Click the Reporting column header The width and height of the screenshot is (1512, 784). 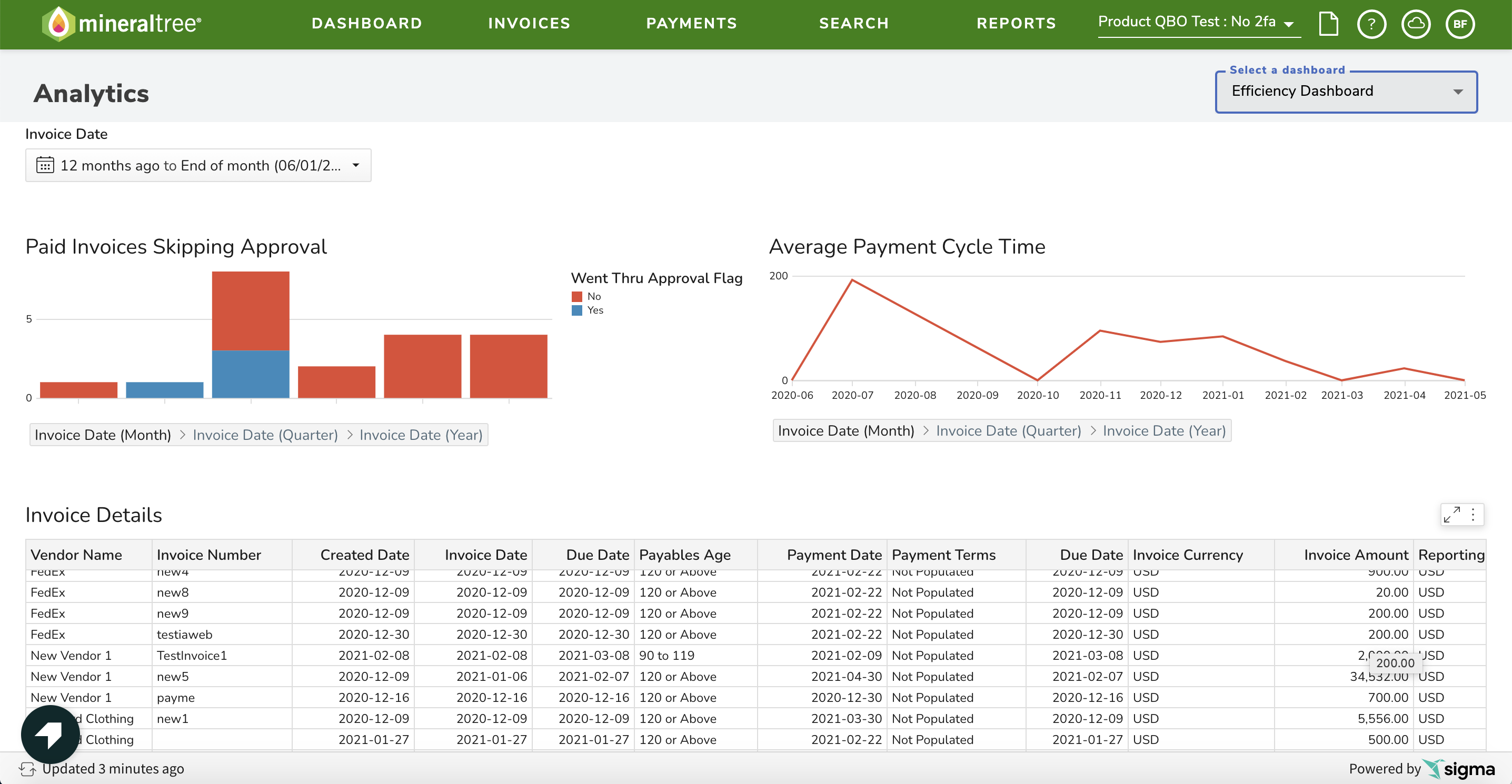coord(1451,555)
